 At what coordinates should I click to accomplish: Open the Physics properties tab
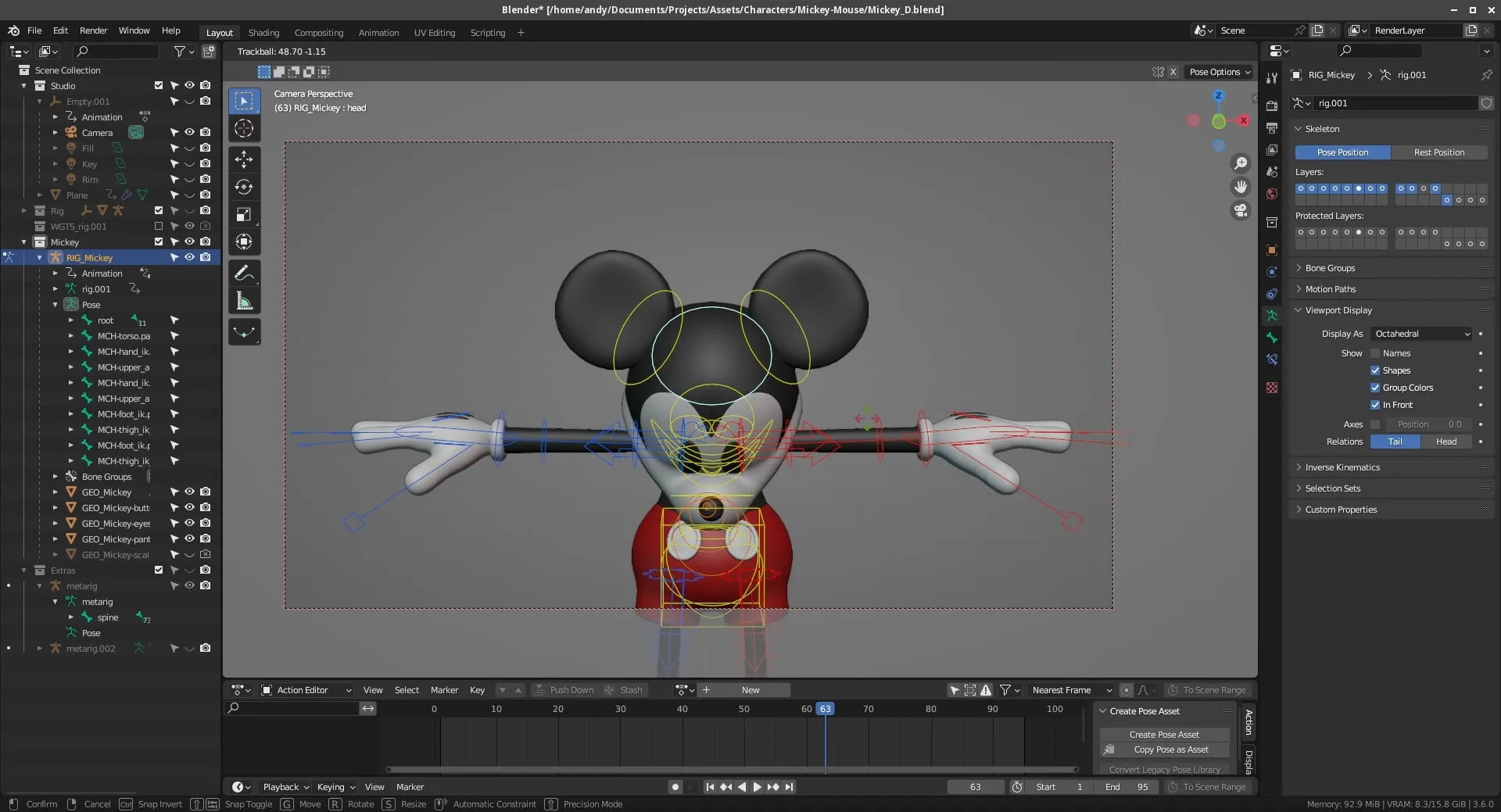1272,272
